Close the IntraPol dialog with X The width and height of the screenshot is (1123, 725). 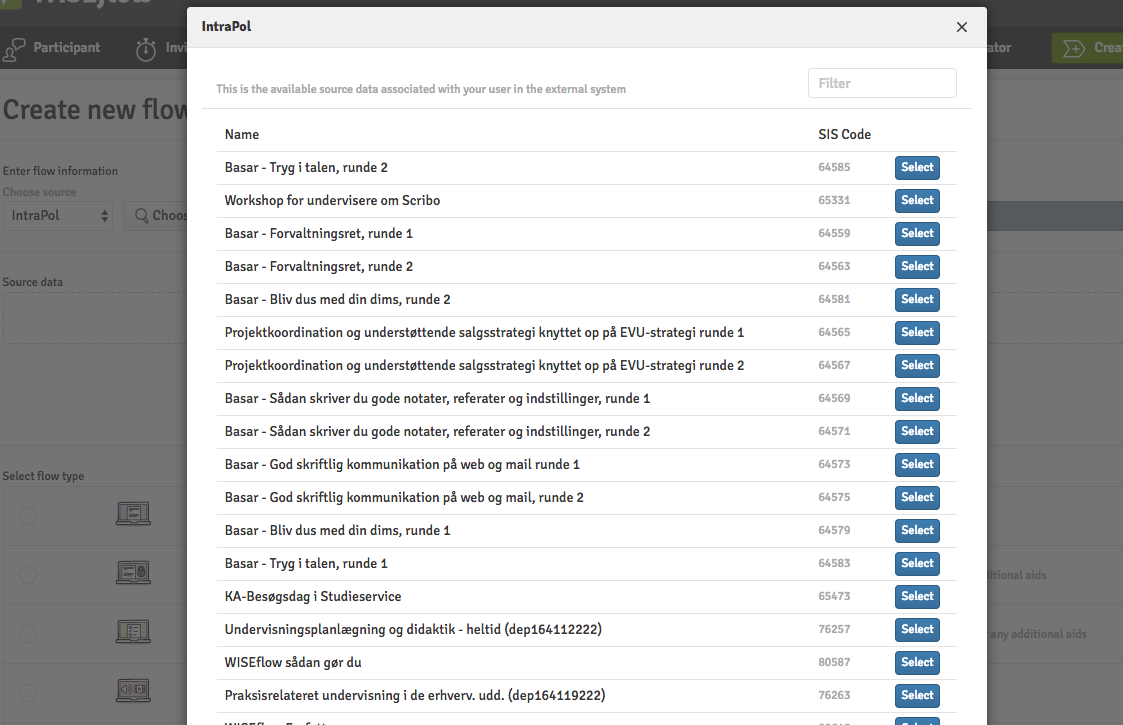[x=961, y=27]
